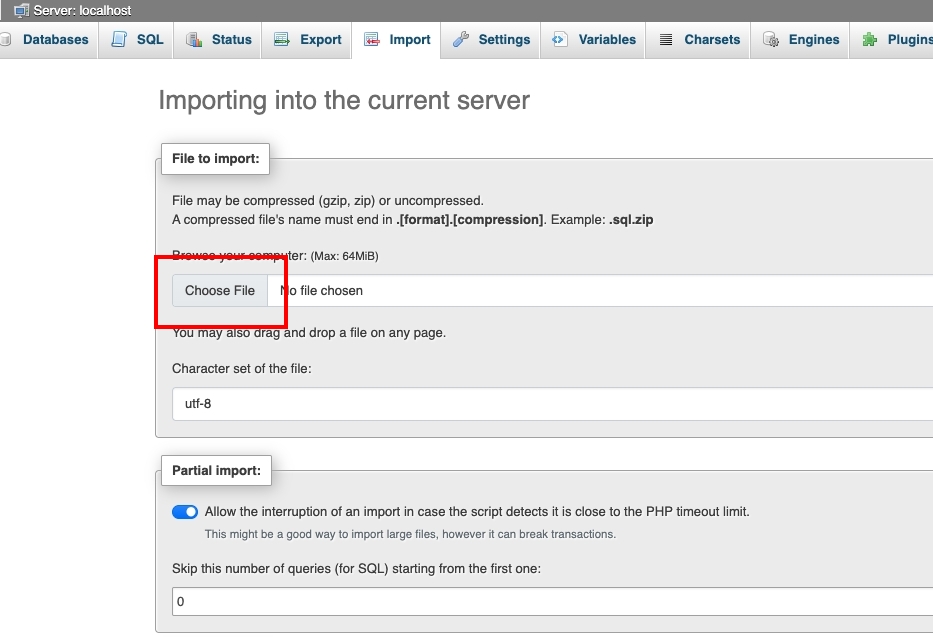
Task: Click the skip number of queries field
Action: (x=552, y=601)
